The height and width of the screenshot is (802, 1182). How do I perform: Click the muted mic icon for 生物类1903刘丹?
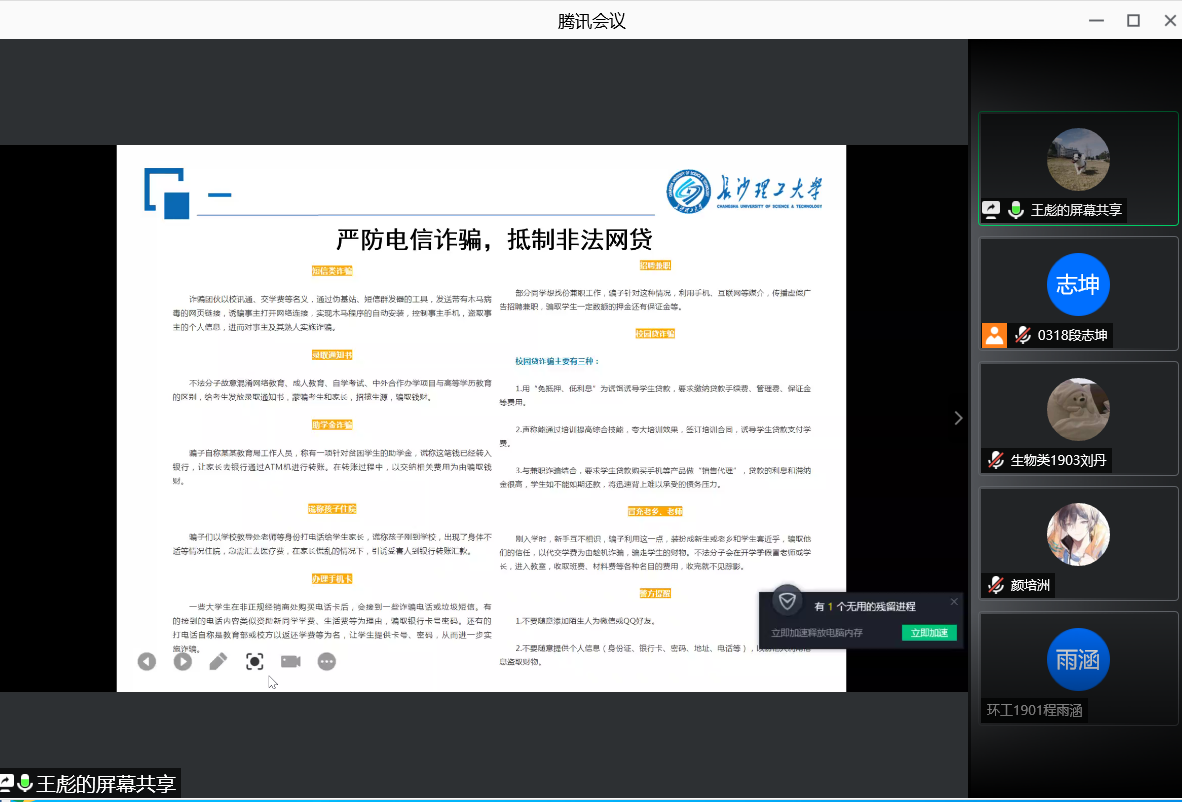(996, 461)
